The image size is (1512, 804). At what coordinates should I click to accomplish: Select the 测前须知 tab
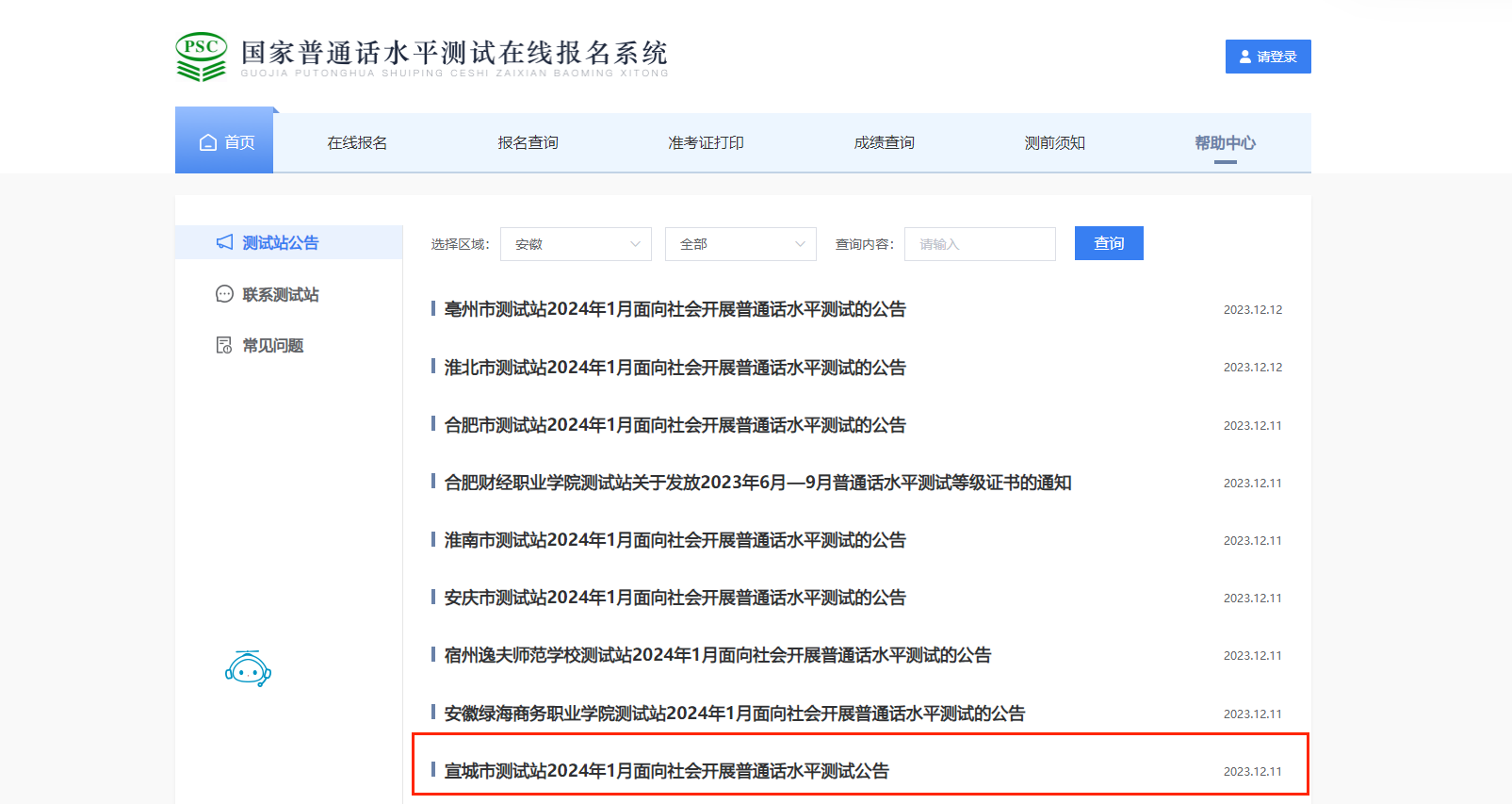tap(1054, 142)
